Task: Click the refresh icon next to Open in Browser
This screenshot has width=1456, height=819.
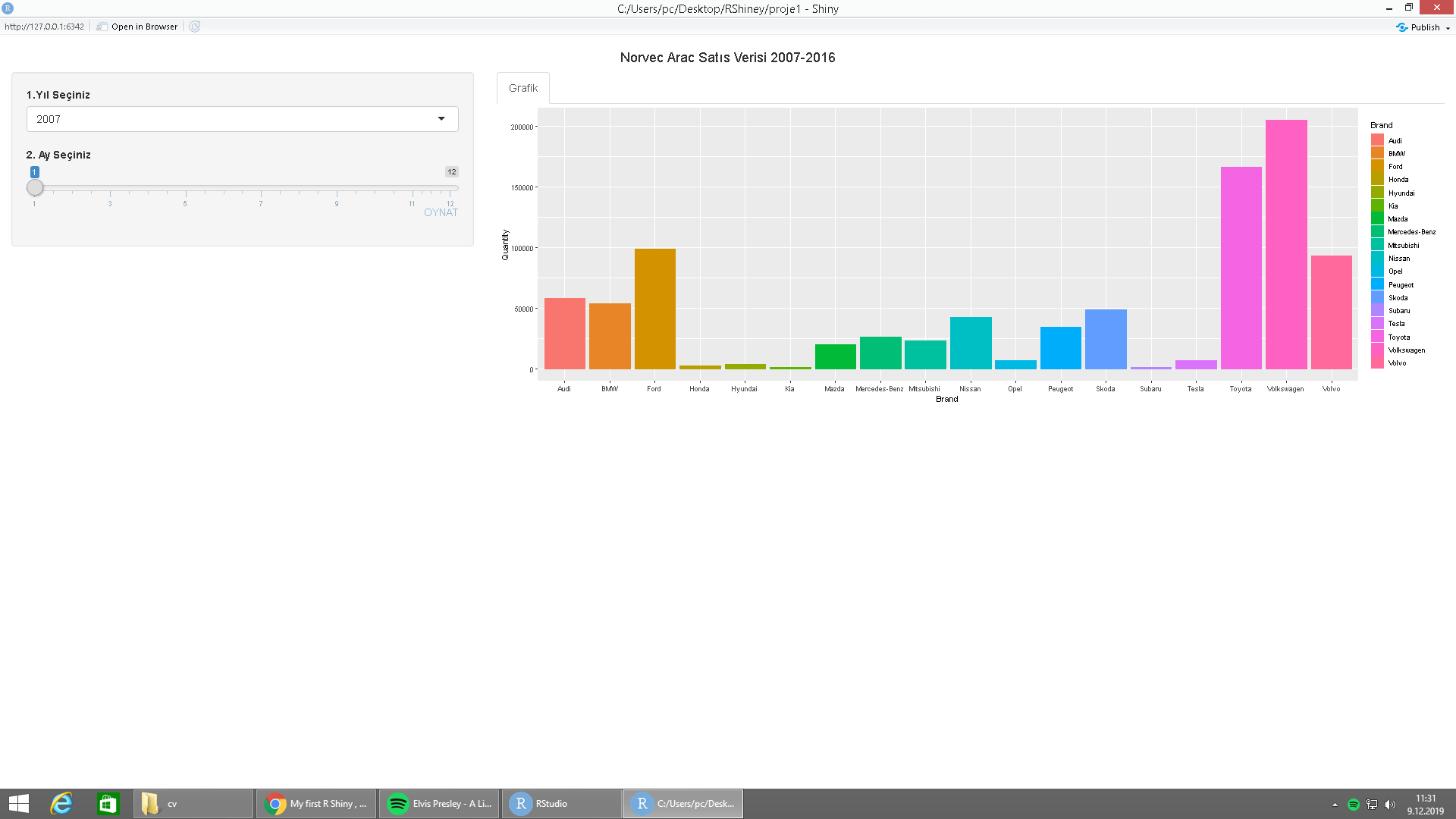Action: [x=195, y=27]
